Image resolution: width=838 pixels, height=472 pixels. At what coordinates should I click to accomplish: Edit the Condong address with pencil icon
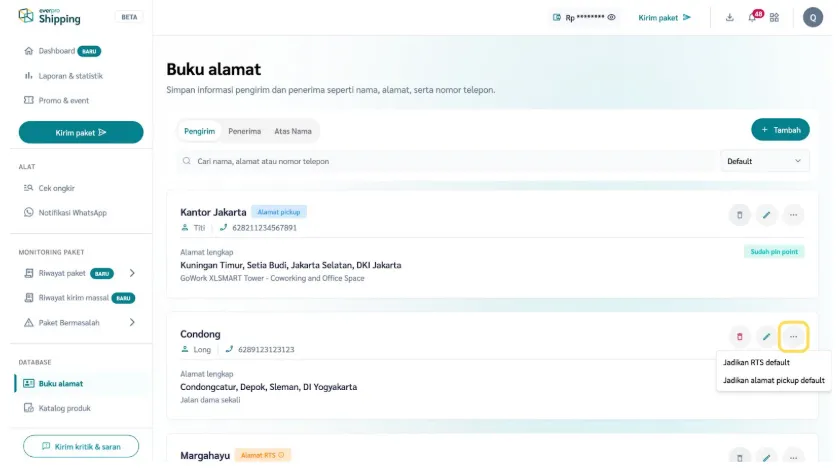(x=766, y=337)
